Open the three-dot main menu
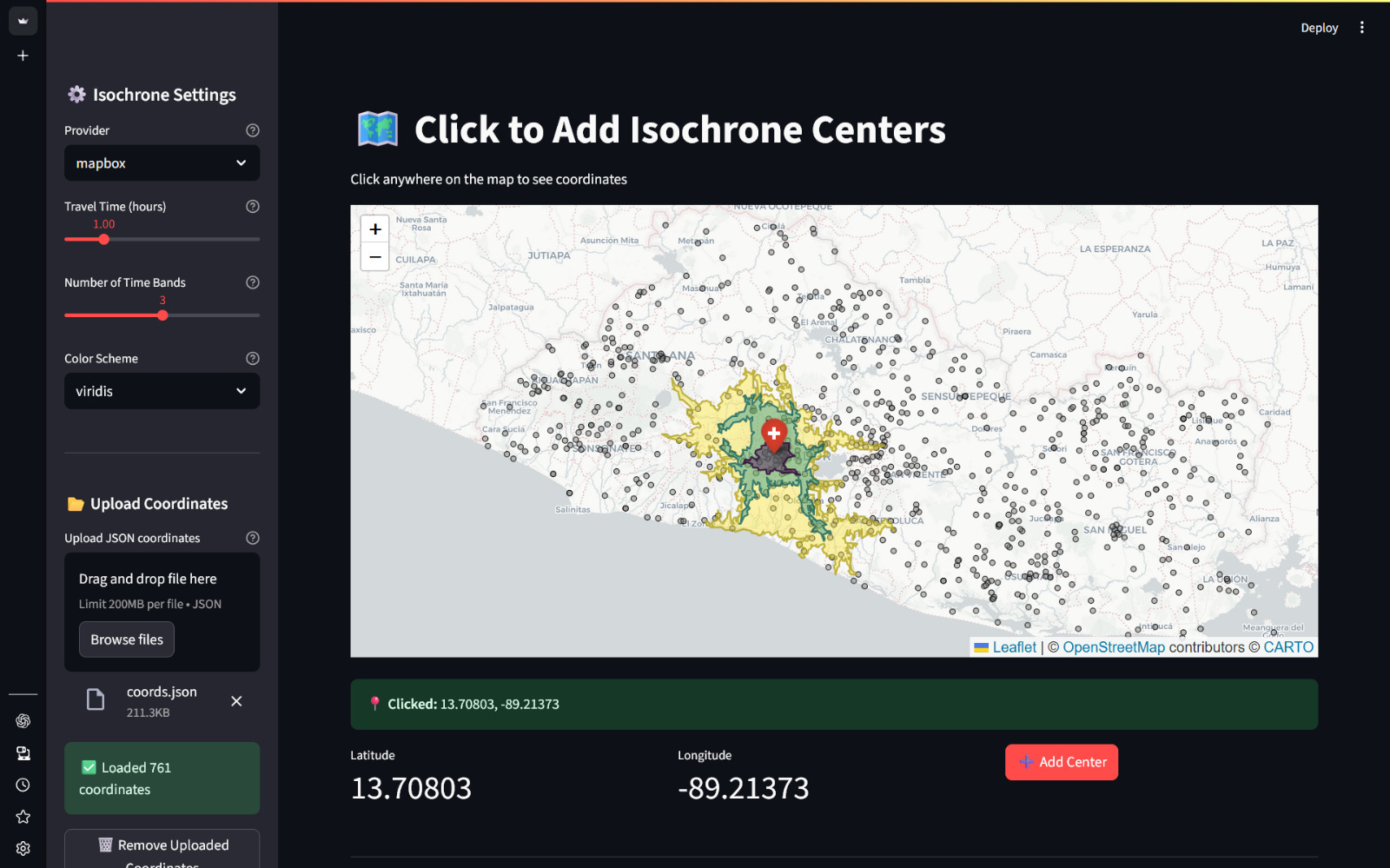Screen dimensions: 1390x868 tap(1361, 28)
